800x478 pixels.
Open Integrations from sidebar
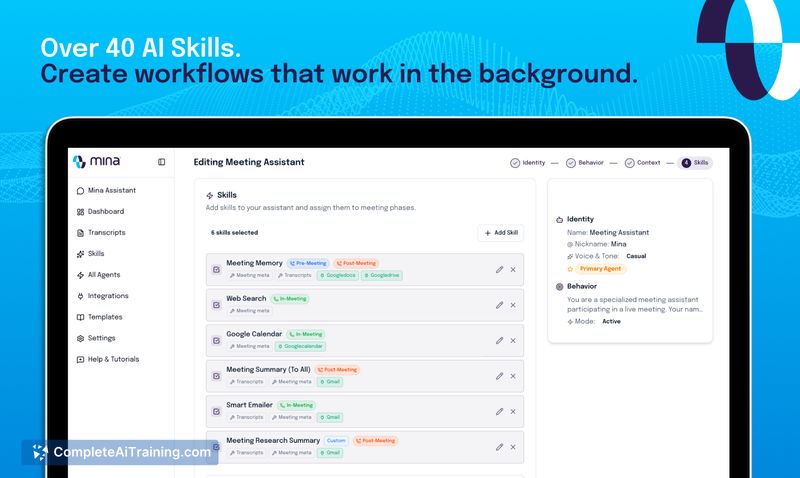click(103, 296)
